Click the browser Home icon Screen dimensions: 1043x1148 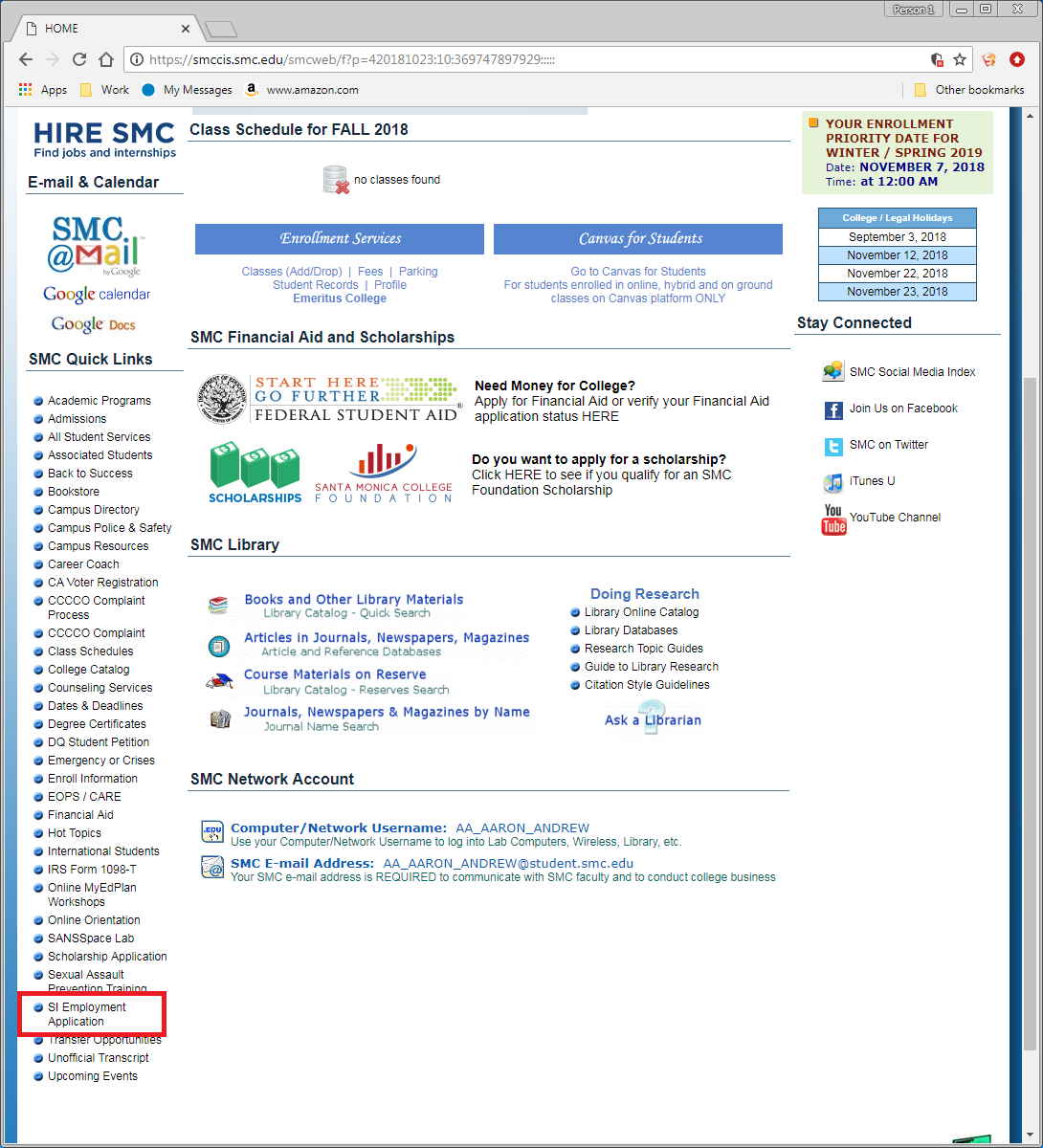click(x=106, y=59)
